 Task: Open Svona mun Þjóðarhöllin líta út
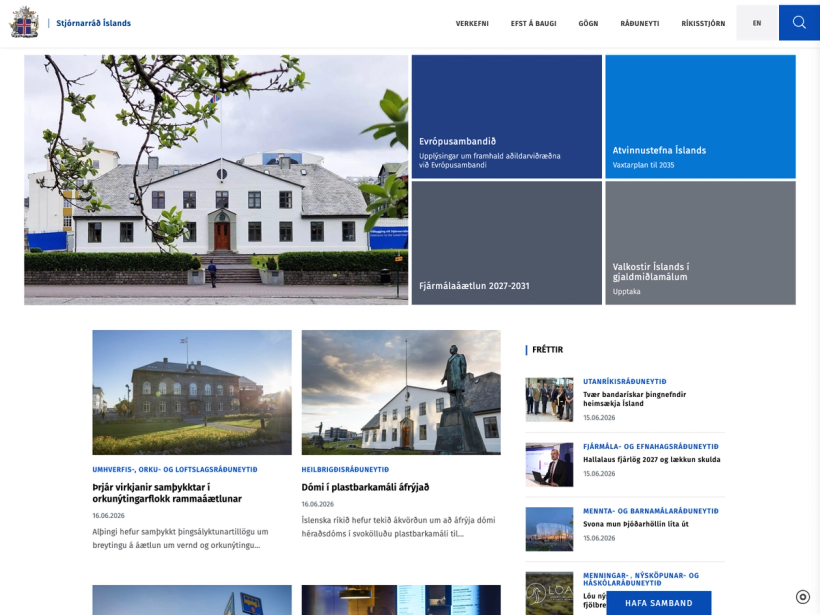[635, 524]
